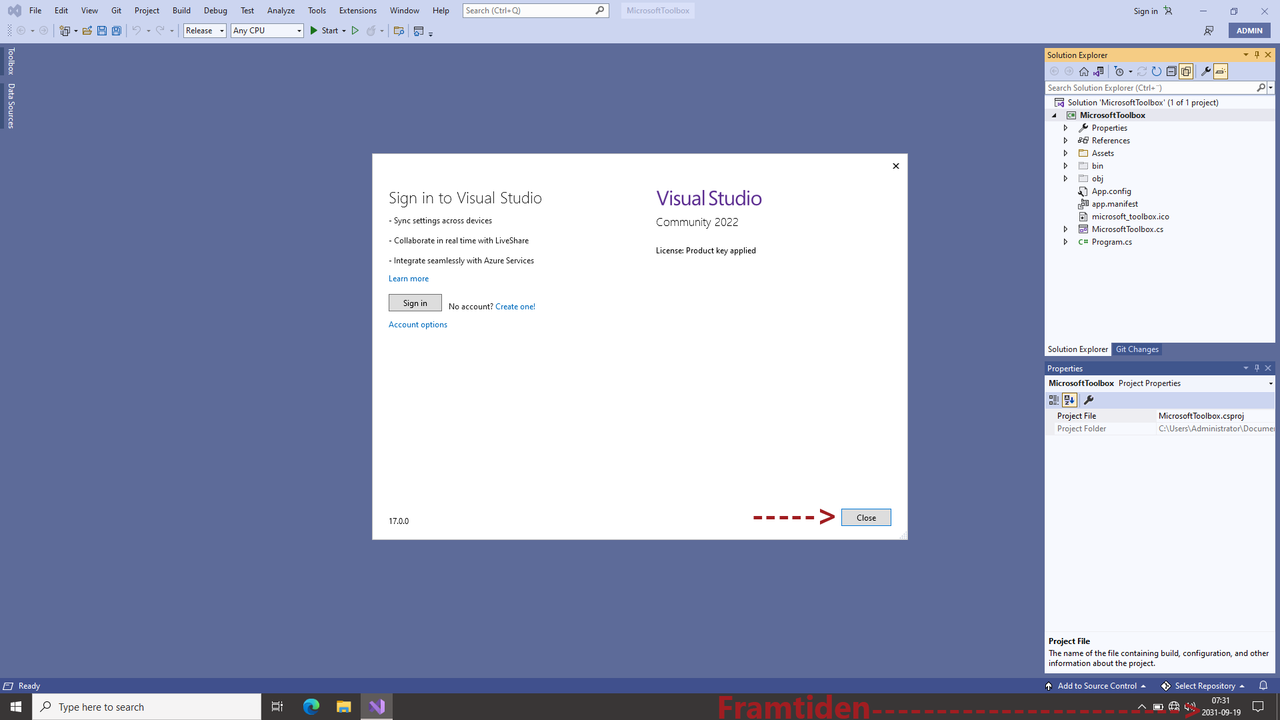Image resolution: width=1280 pixels, height=720 pixels.
Task: Open the Extensions menu
Action: (357, 10)
